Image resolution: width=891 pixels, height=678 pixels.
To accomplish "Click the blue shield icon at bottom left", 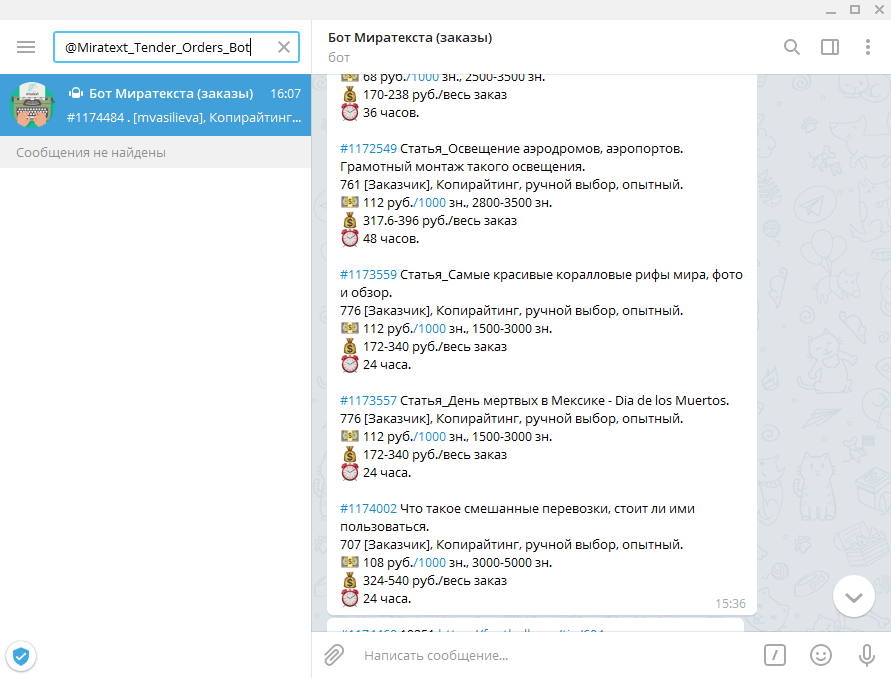I will click(x=21, y=656).
